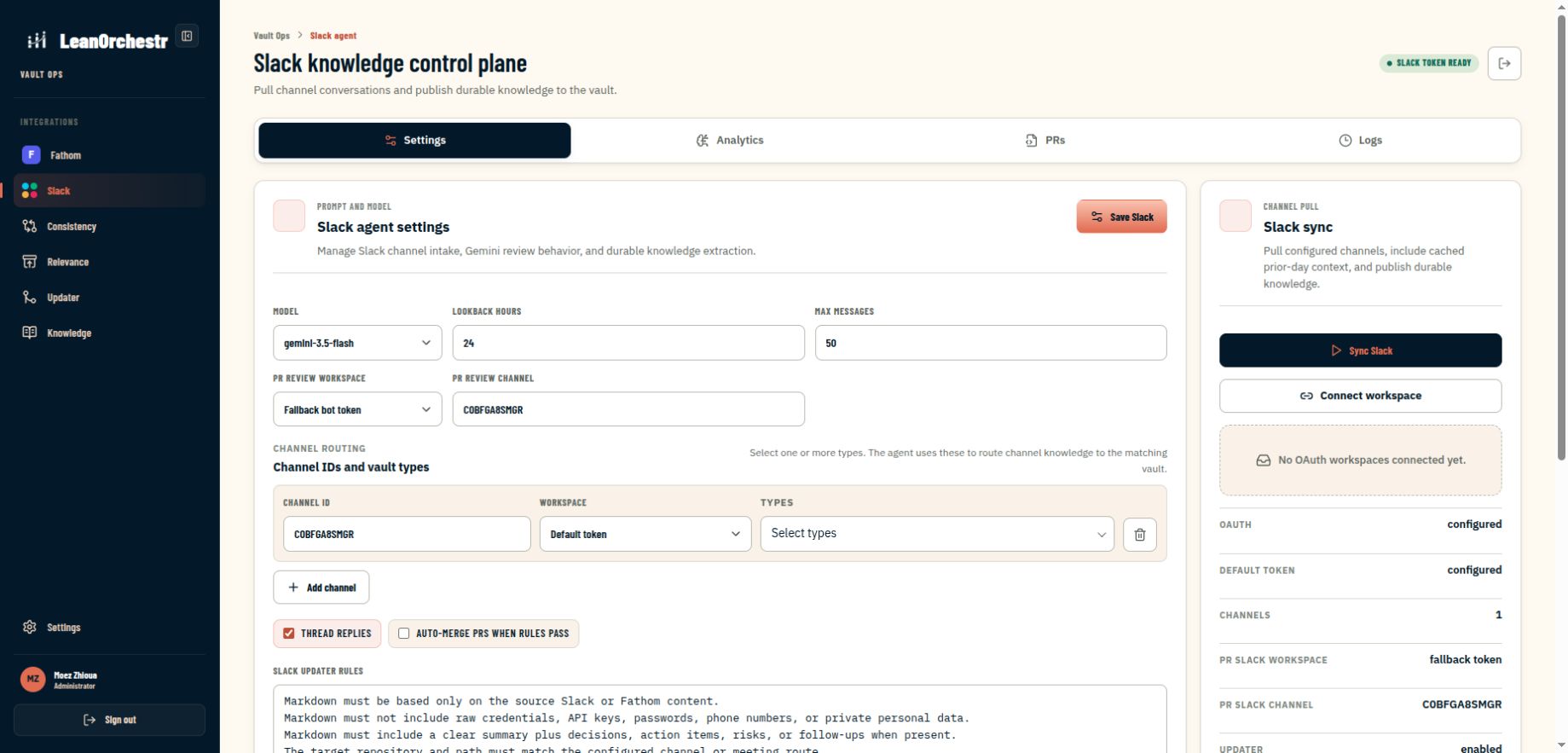Click 'No OAuth workspaces connected yet.' text
The height and width of the screenshot is (753, 1568).
click(x=1372, y=460)
